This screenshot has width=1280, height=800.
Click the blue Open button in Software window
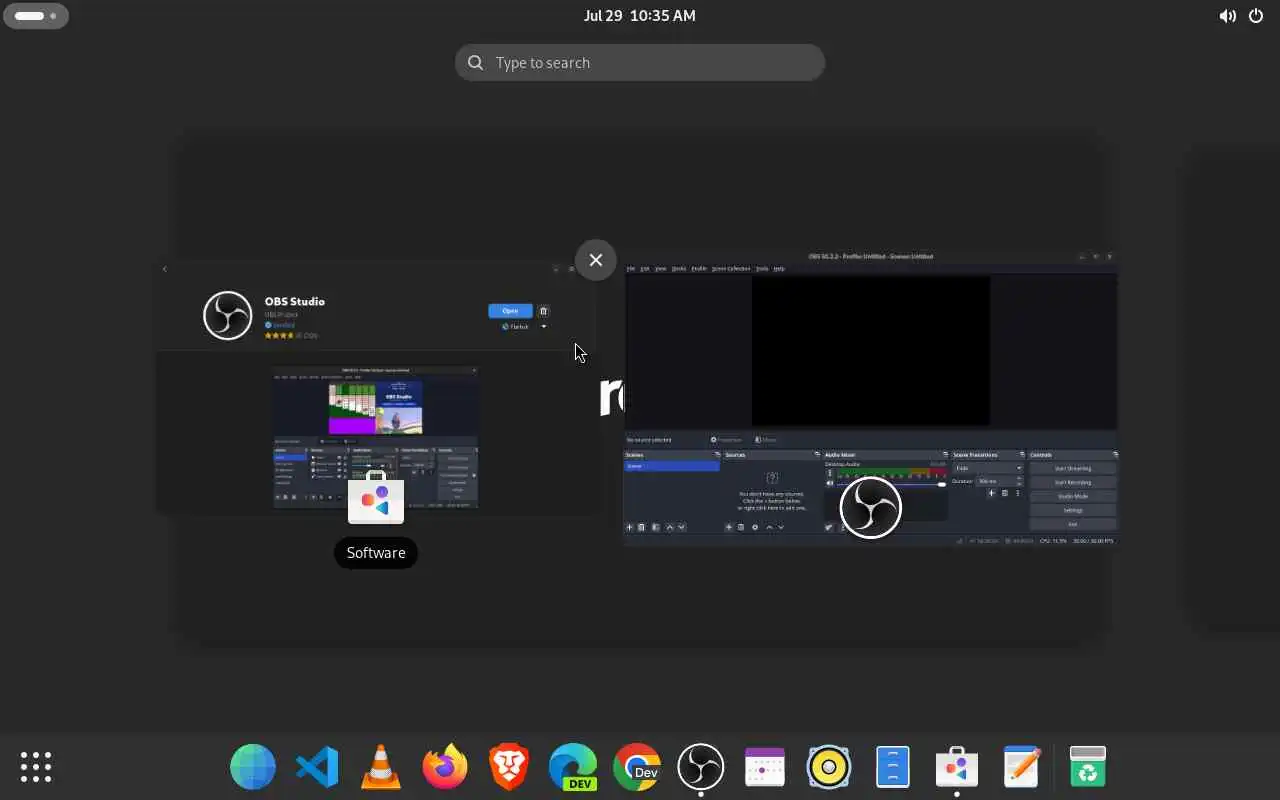click(x=510, y=311)
